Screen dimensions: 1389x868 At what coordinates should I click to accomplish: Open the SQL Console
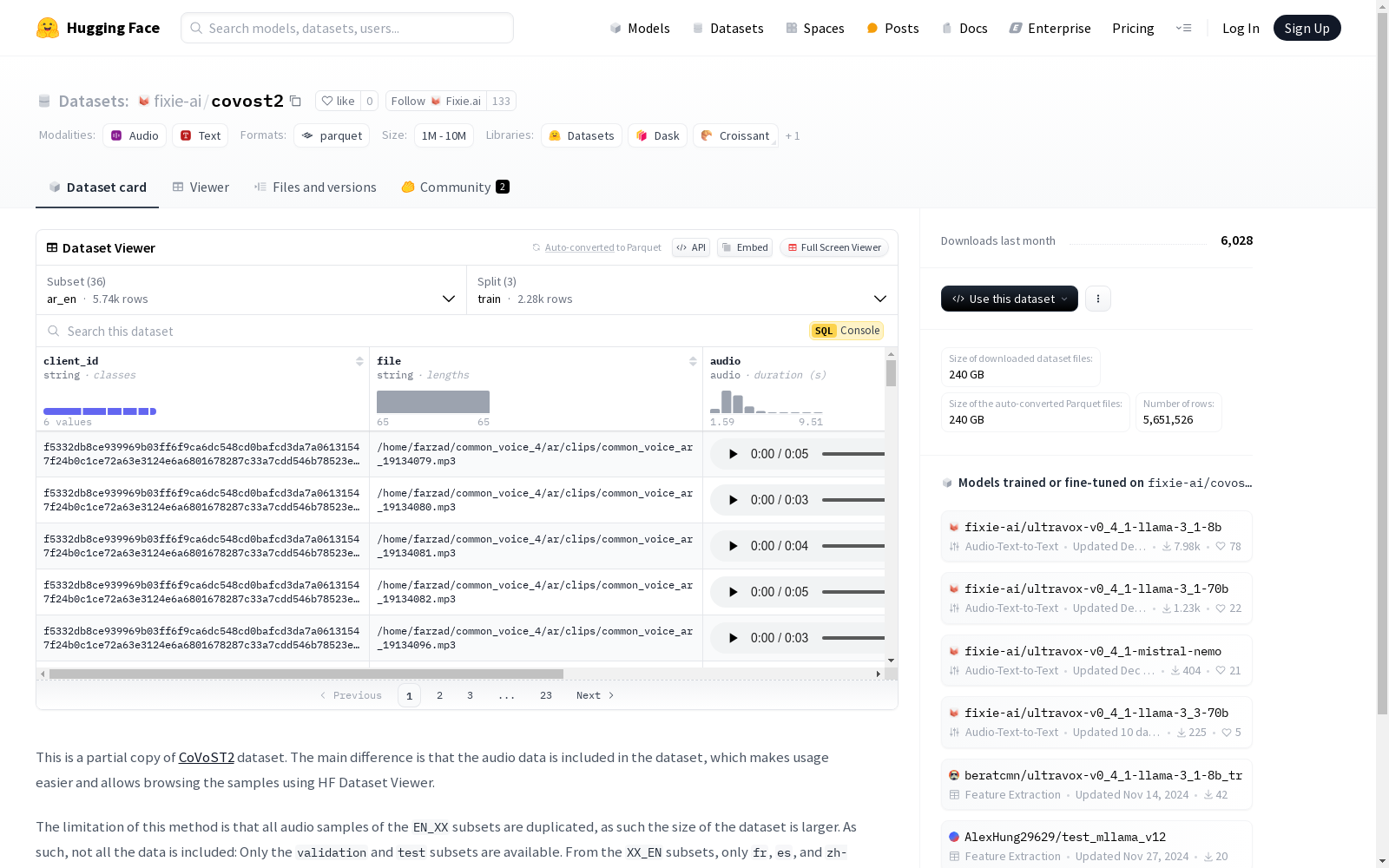846,331
